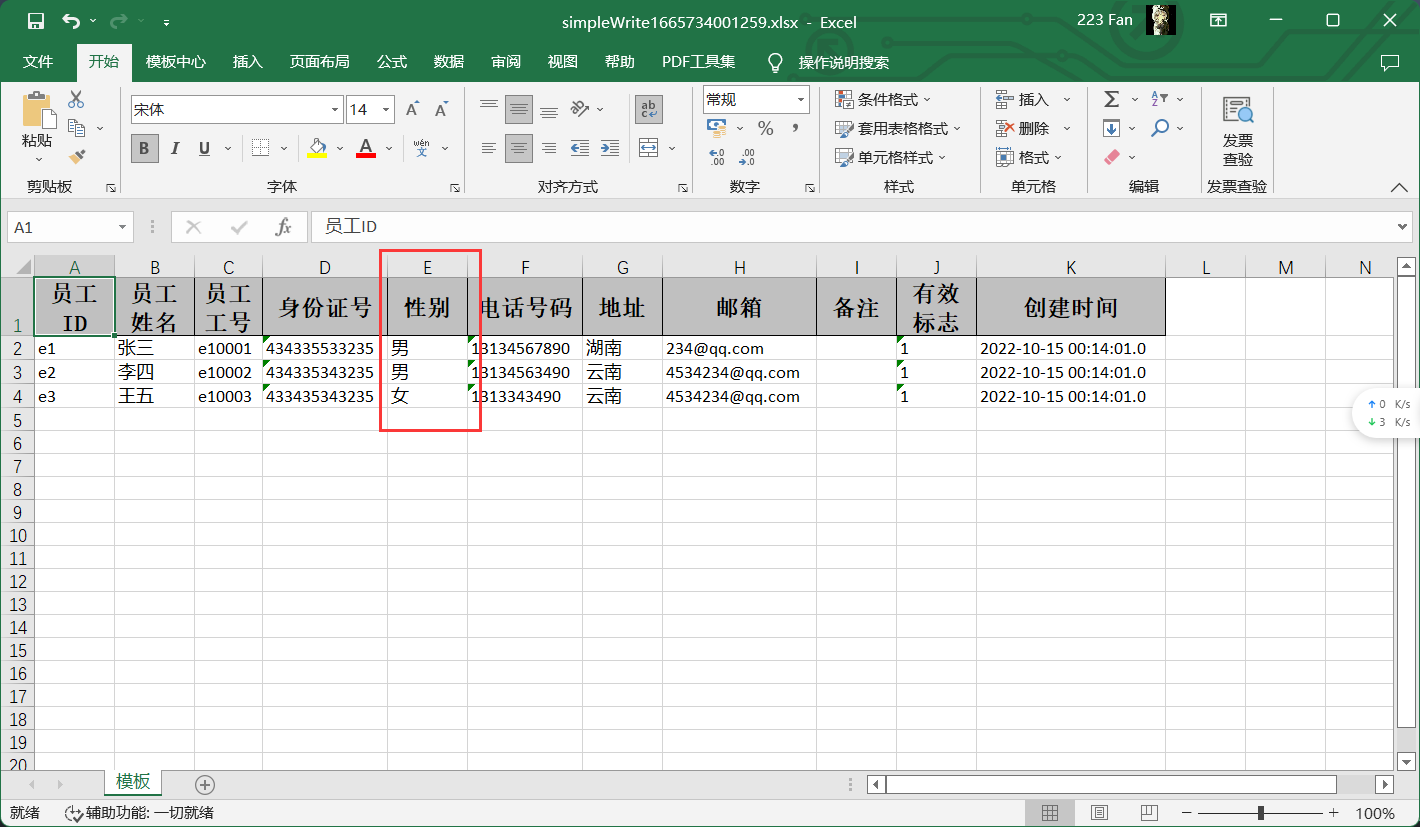Click the Borders icon
Screen dimensions: 1420x827
pos(260,148)
